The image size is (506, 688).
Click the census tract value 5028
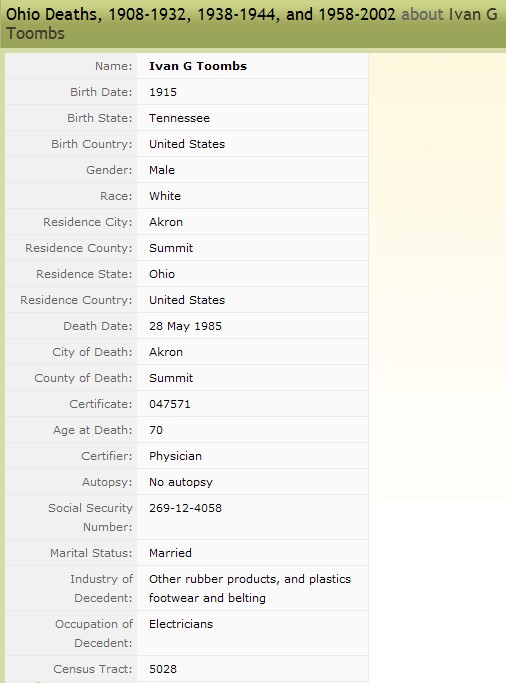click(163, 669)
